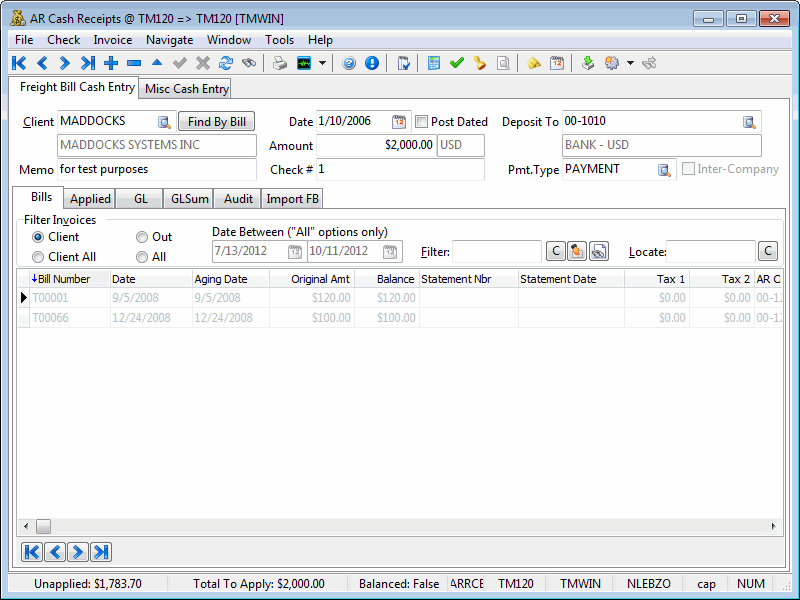800x600 pixels.
Task: Click the delete record minus icon
Action: 134,63
